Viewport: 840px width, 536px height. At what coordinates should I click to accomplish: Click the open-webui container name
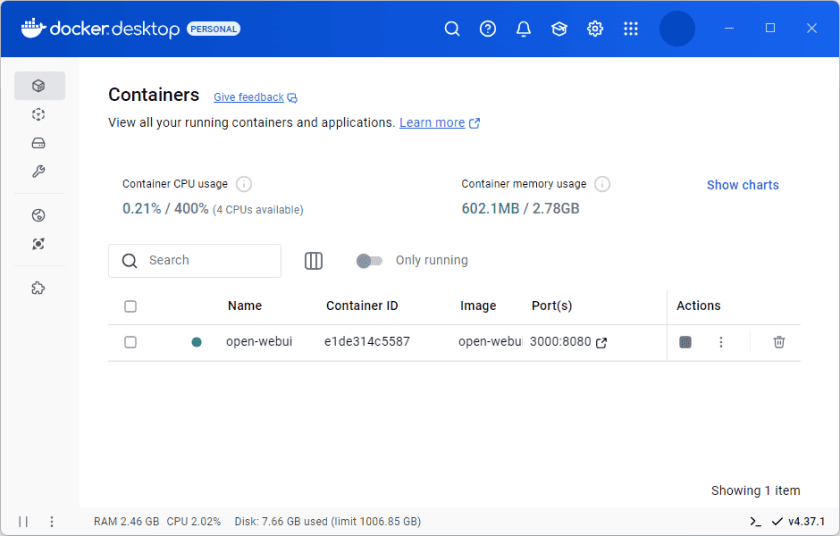pos(259,342)
